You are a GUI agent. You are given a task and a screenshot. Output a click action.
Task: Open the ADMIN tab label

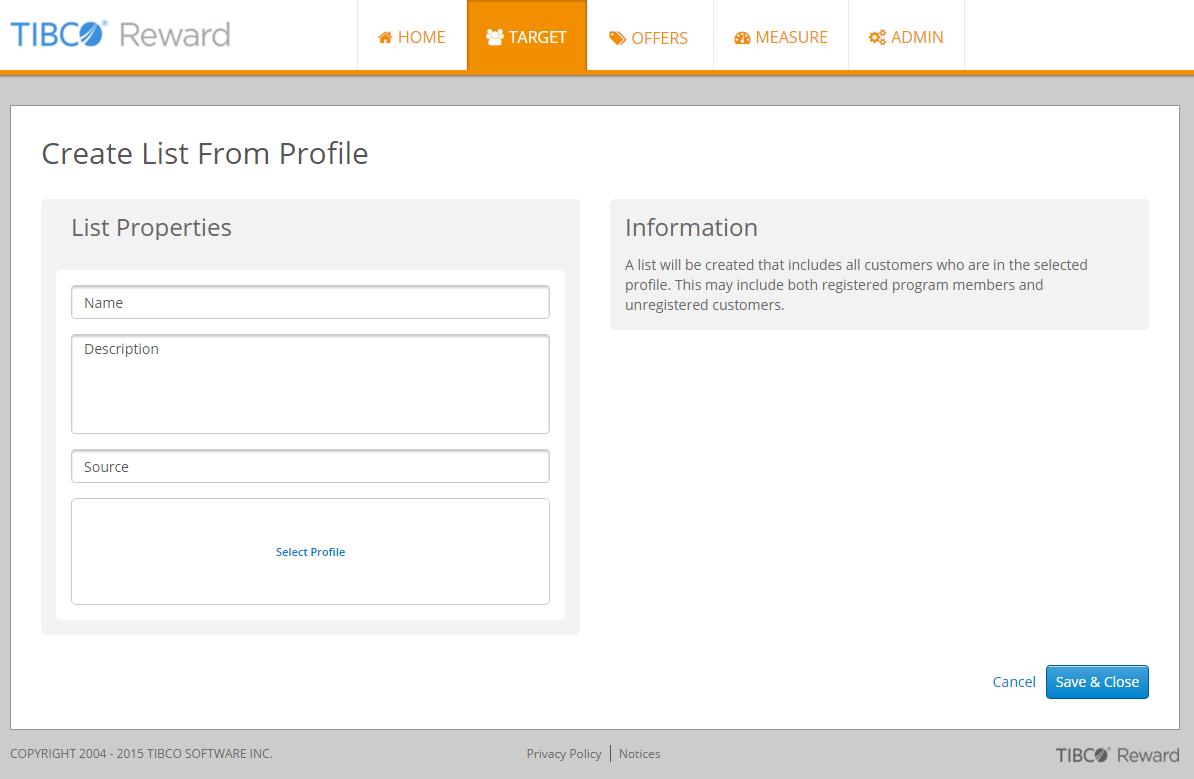pyautogui.click(x=917, y=38)
